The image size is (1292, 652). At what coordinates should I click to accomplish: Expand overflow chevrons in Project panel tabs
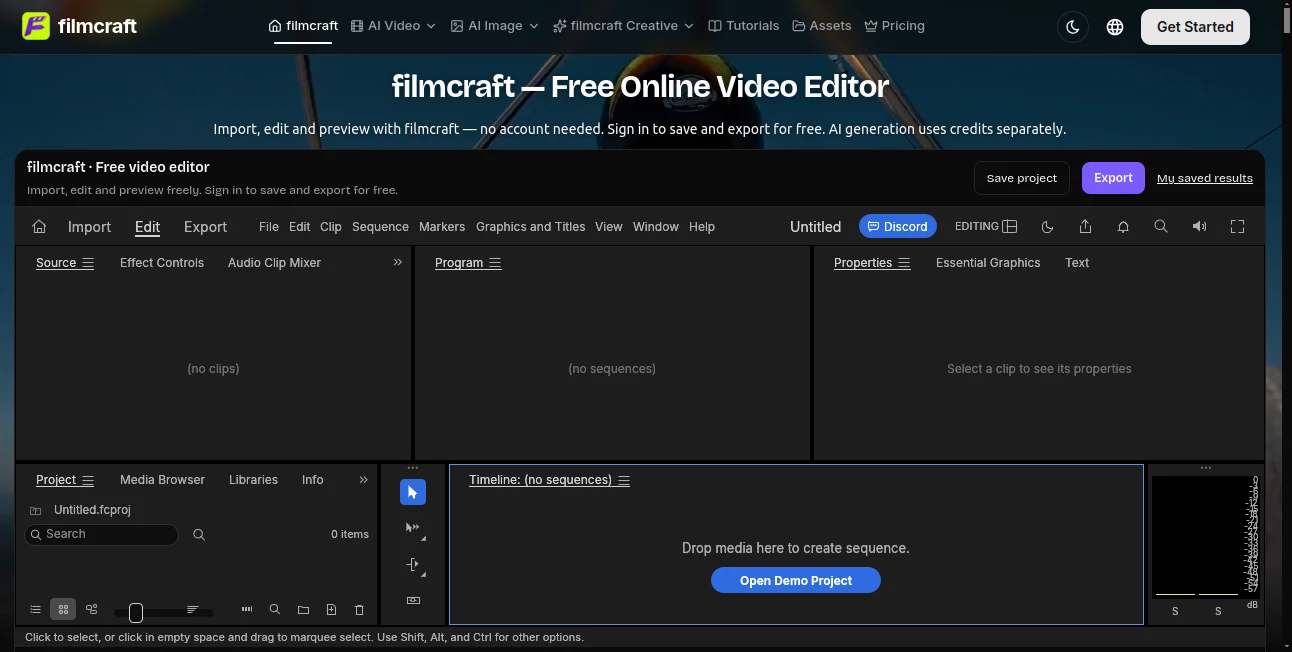click(363, 480)
